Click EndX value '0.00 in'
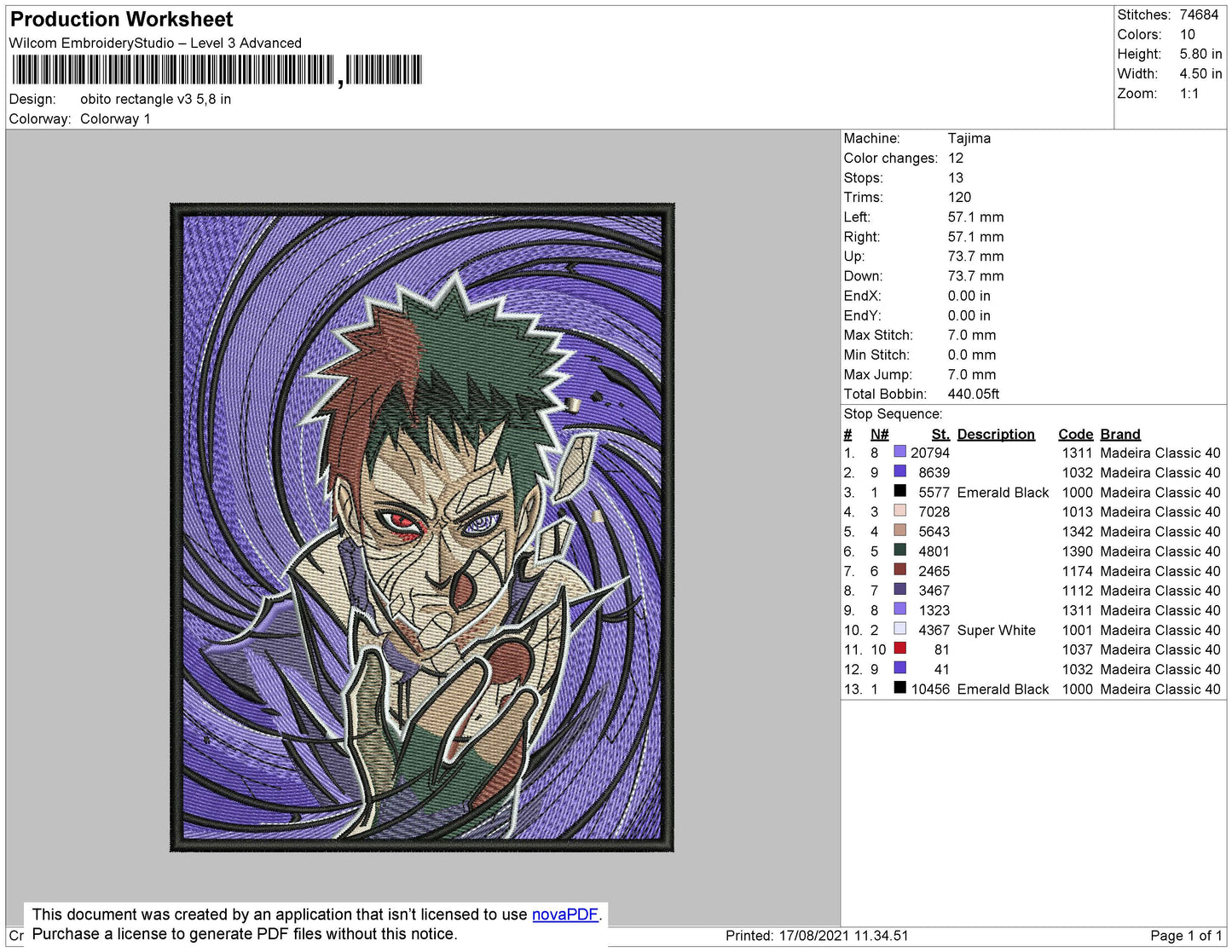The width and height of the screenshot is (1232, 952). [969, 296]
